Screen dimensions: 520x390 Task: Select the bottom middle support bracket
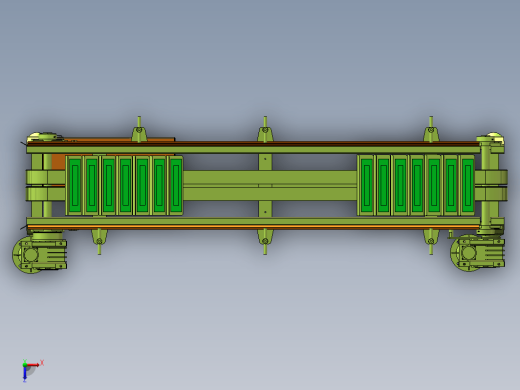265,241
